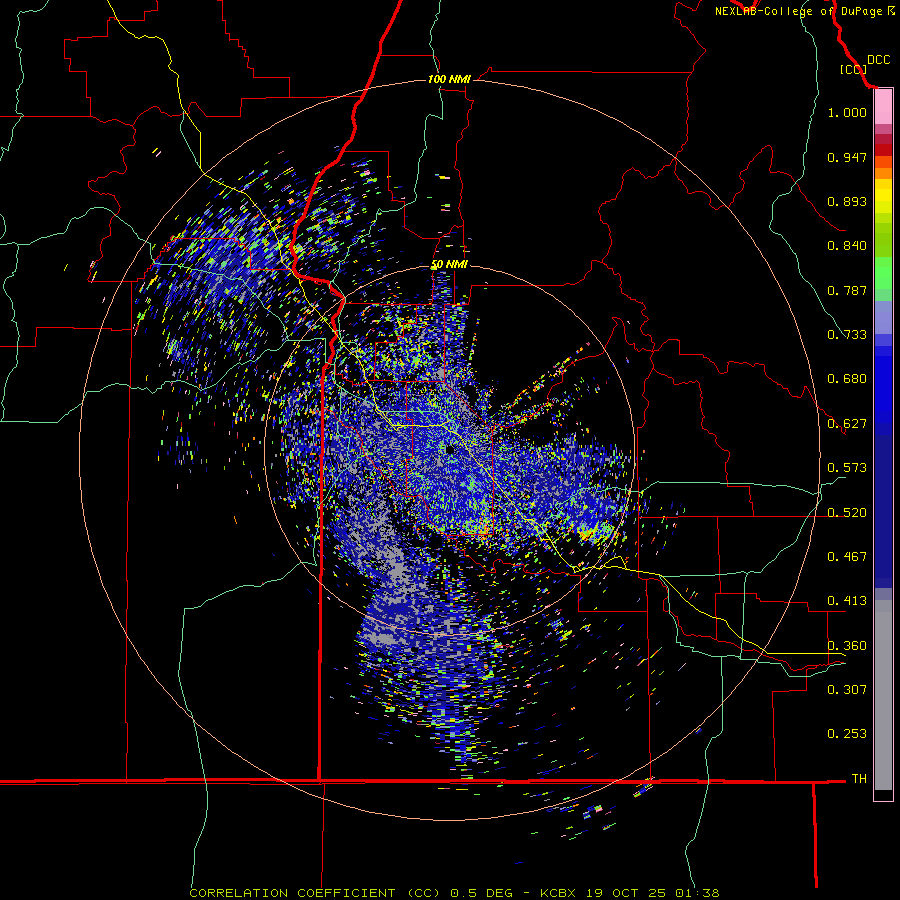Viewport: 900px width, 900px height.
Task: Click the 50 NMI range ring label
Action: 449,265
